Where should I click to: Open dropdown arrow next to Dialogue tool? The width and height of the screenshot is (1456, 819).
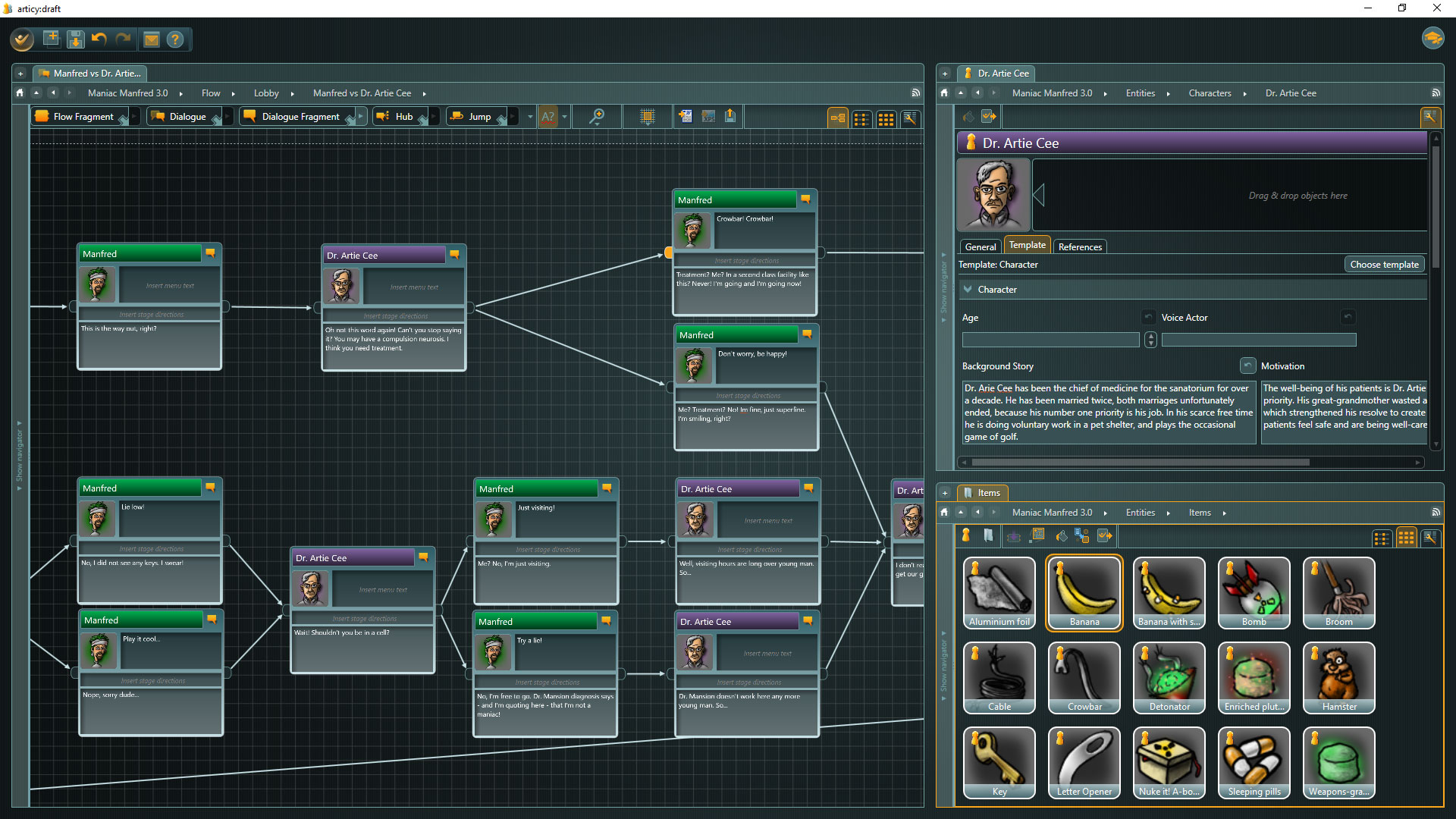coord(227,117)
